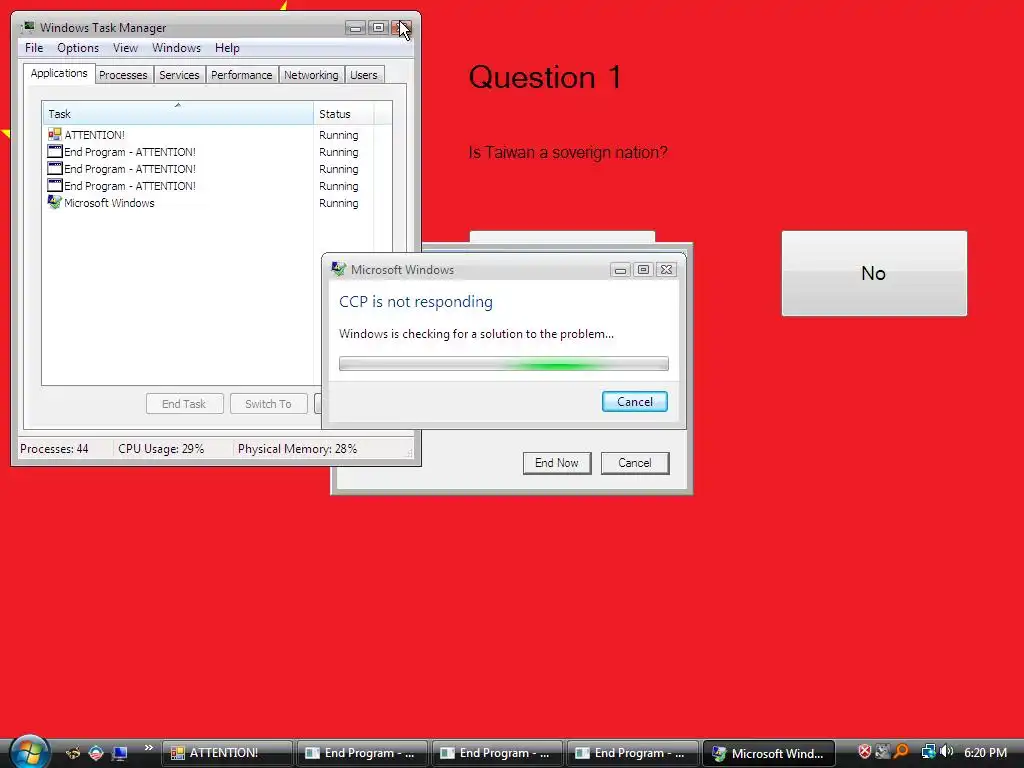The width and height of the screenshot is (1024, 768).
Task: Click the red shield security alert tray icon
Action: click(865, 752)
